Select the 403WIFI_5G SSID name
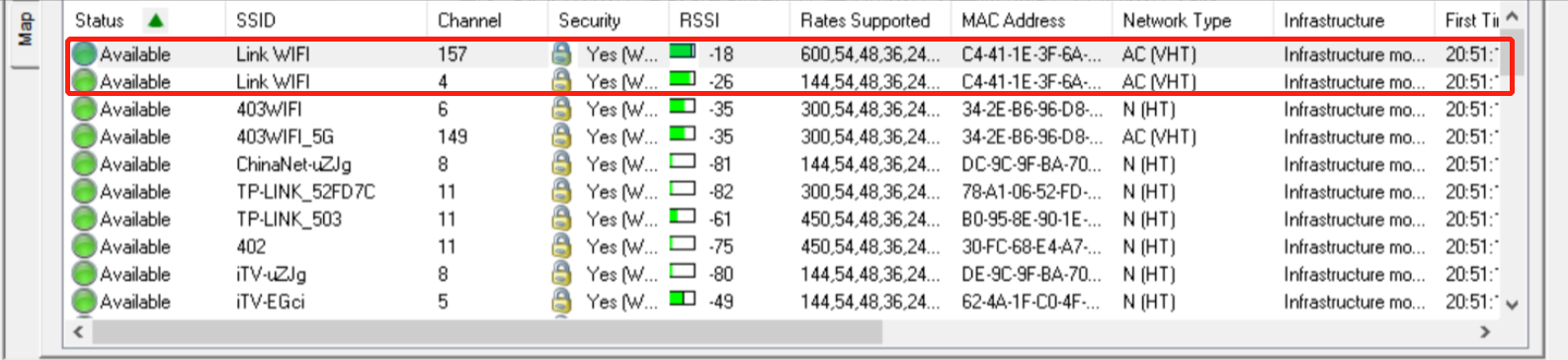This screenshot has height=360, width=1568. coord(285,136)
